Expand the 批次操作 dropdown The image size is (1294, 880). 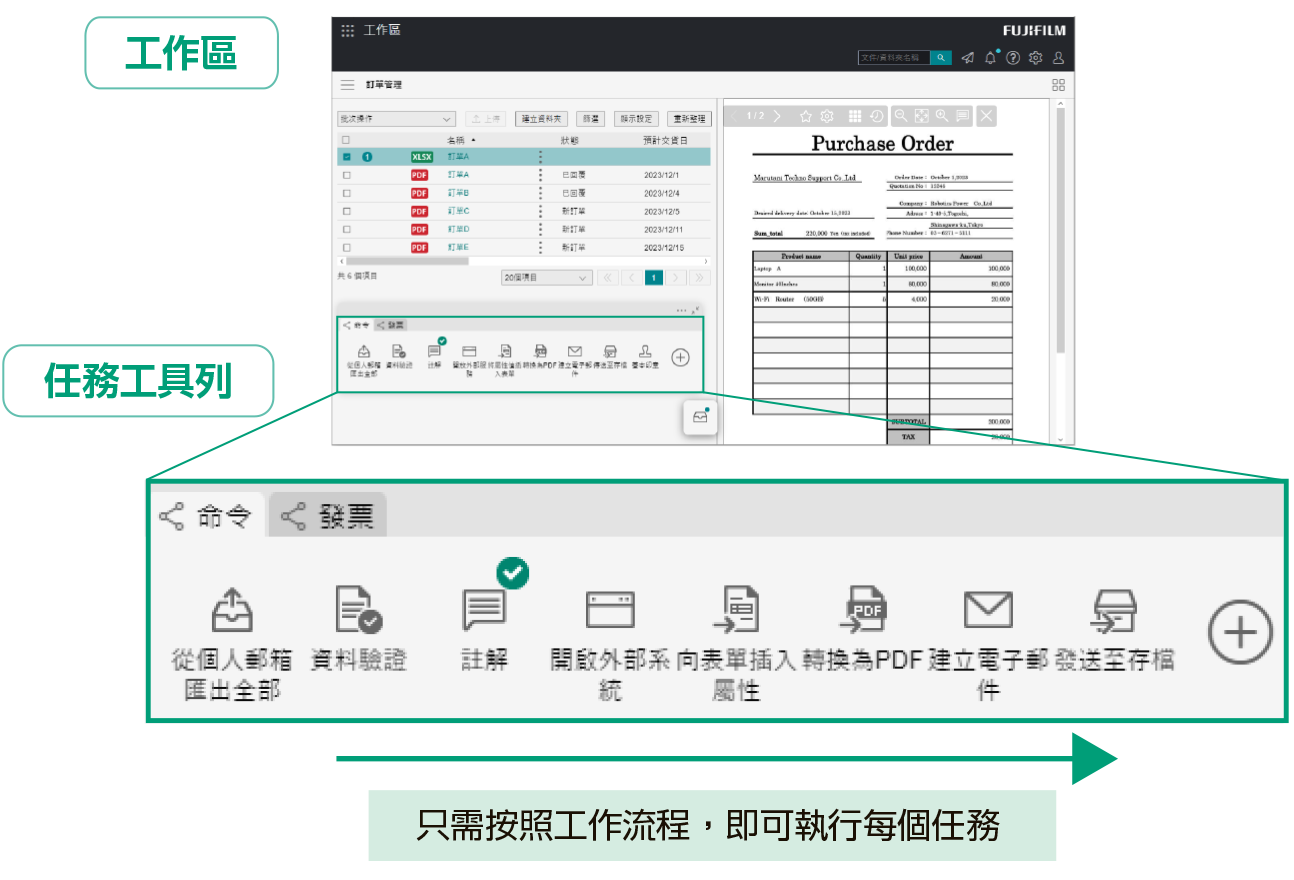pyautogui.click(x=397, y=119)
